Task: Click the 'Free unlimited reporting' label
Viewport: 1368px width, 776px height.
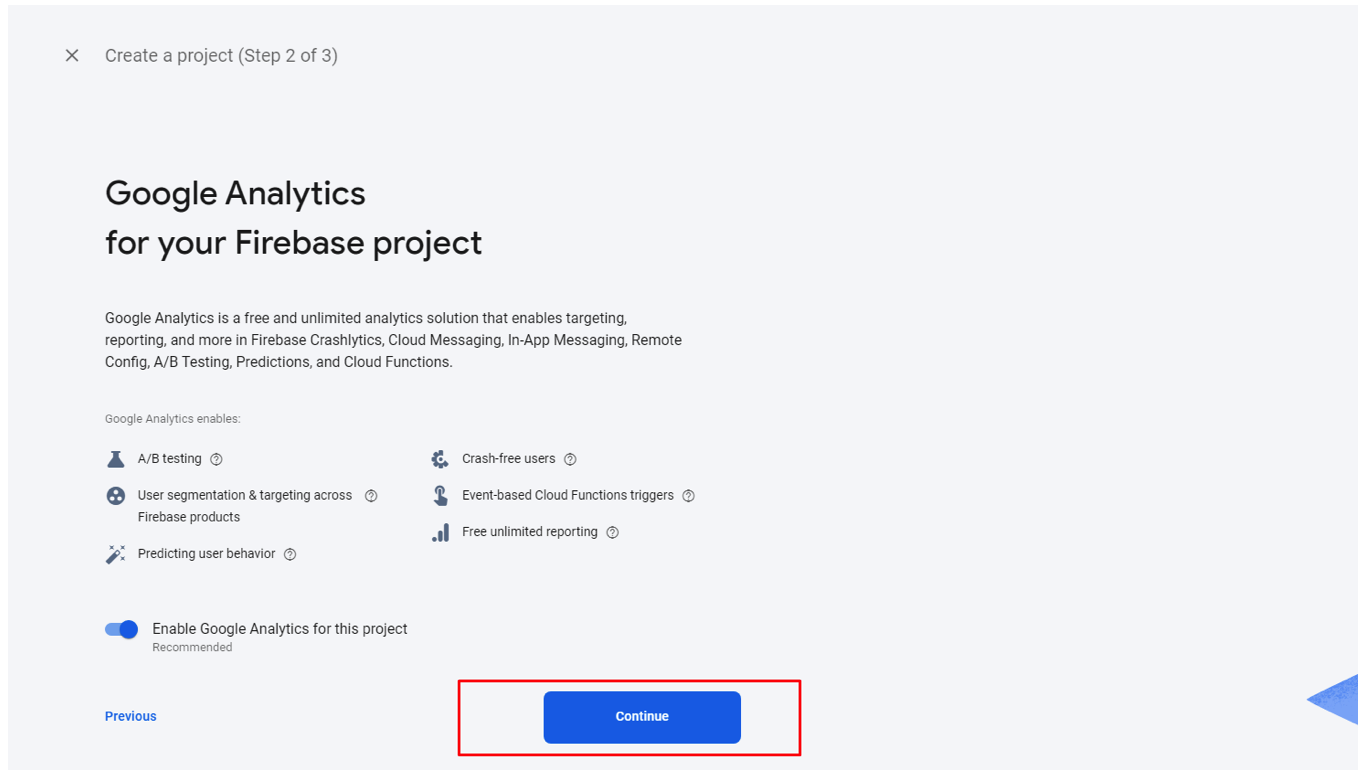Action: 530,532
